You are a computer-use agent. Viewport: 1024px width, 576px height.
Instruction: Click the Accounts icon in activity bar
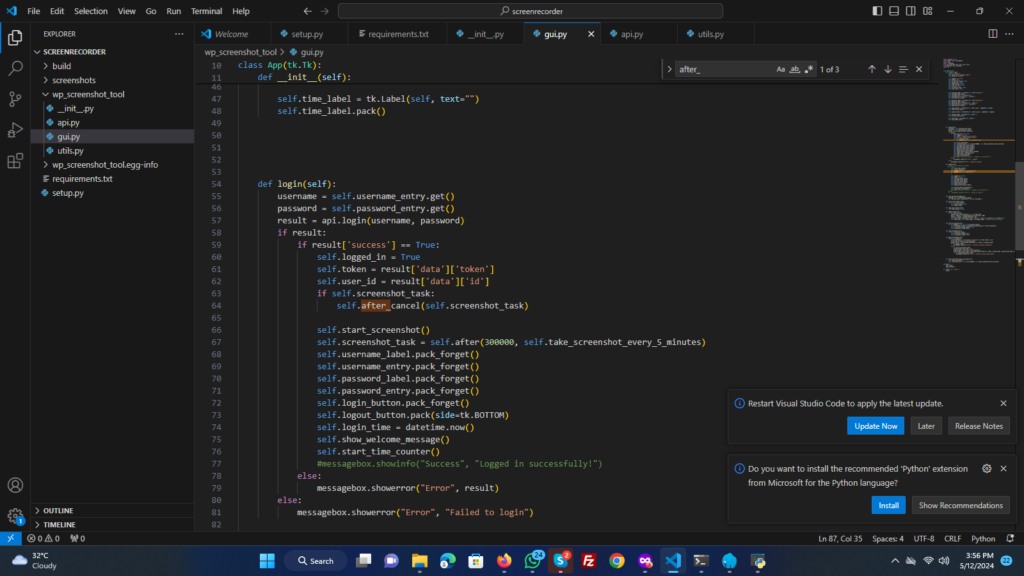[x=15, y=486]
